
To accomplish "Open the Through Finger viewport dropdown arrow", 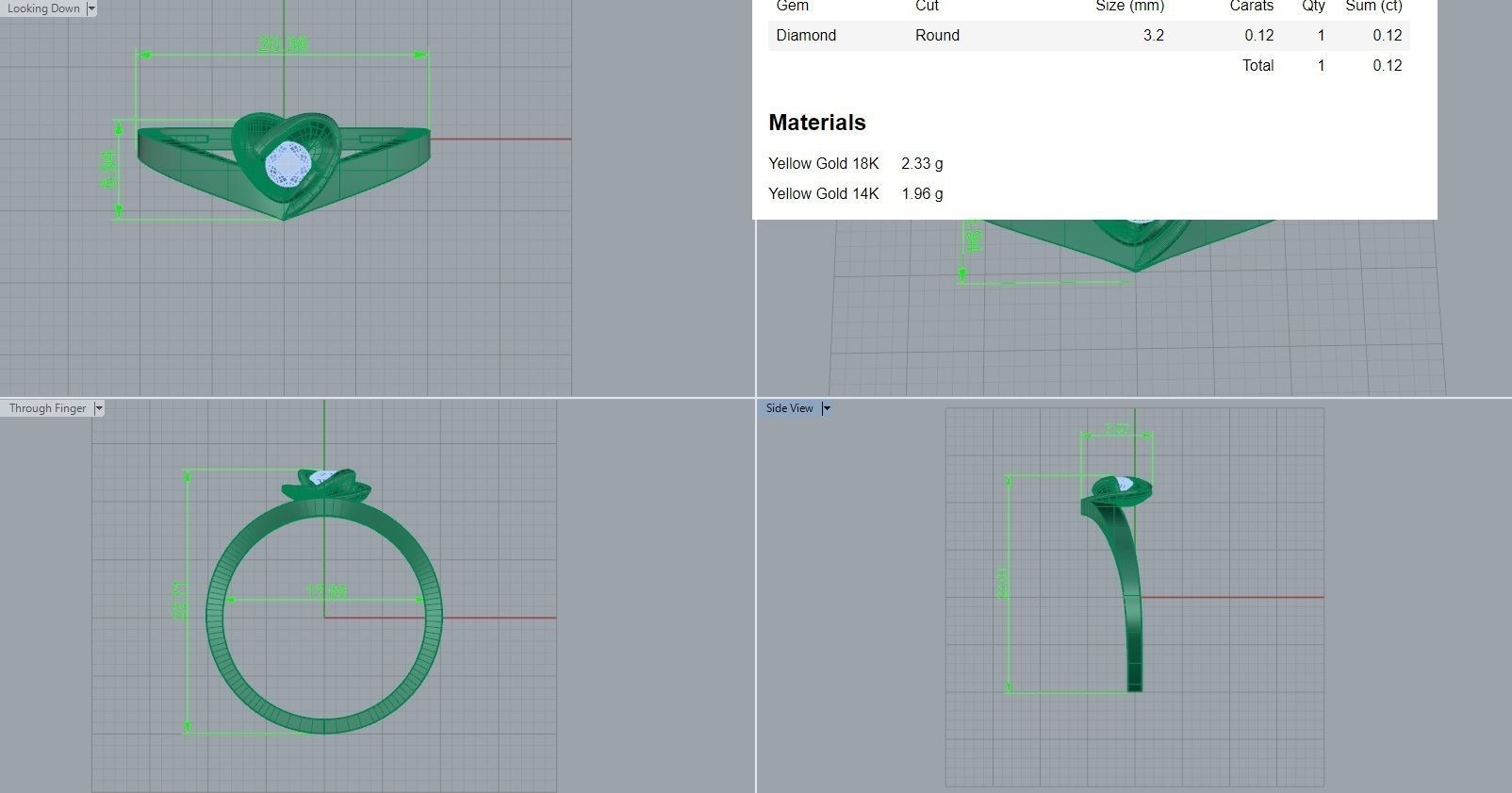I will click(x=99, y=408).
